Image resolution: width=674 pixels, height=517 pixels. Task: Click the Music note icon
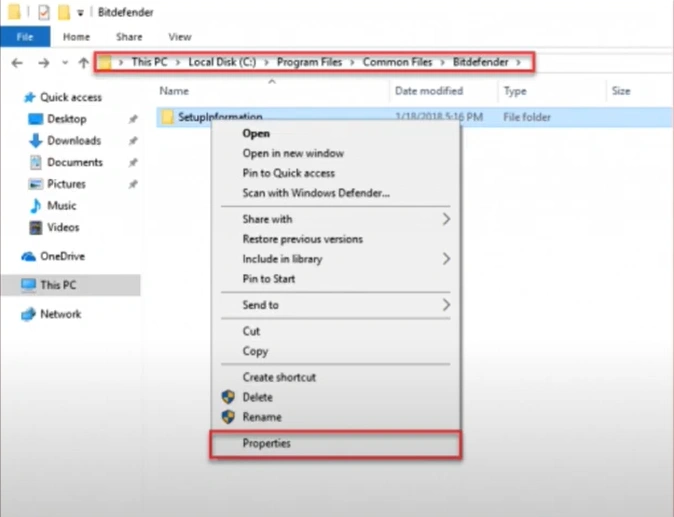(x=35, y=206)
